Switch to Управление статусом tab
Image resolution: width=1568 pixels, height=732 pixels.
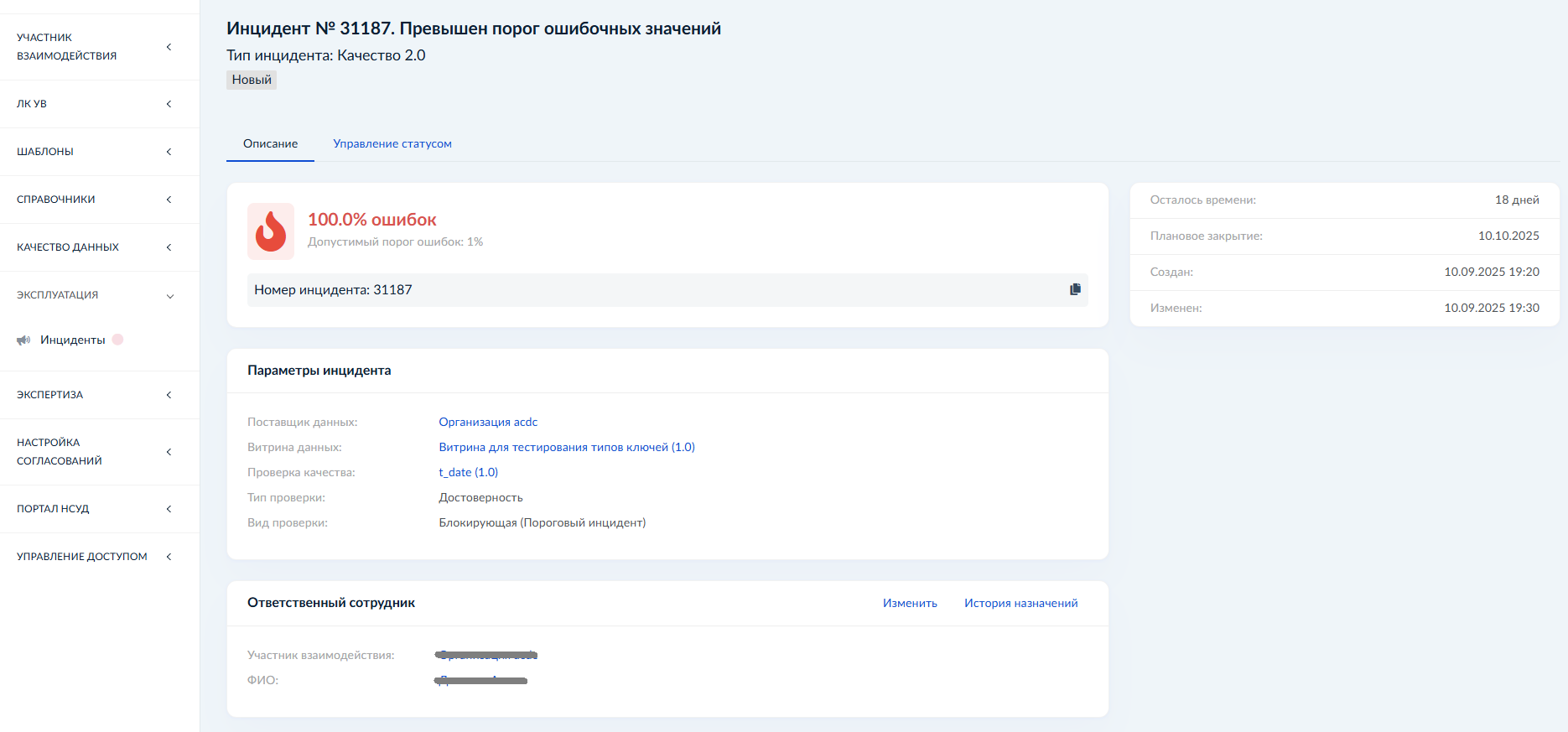(x=392, y=143)
